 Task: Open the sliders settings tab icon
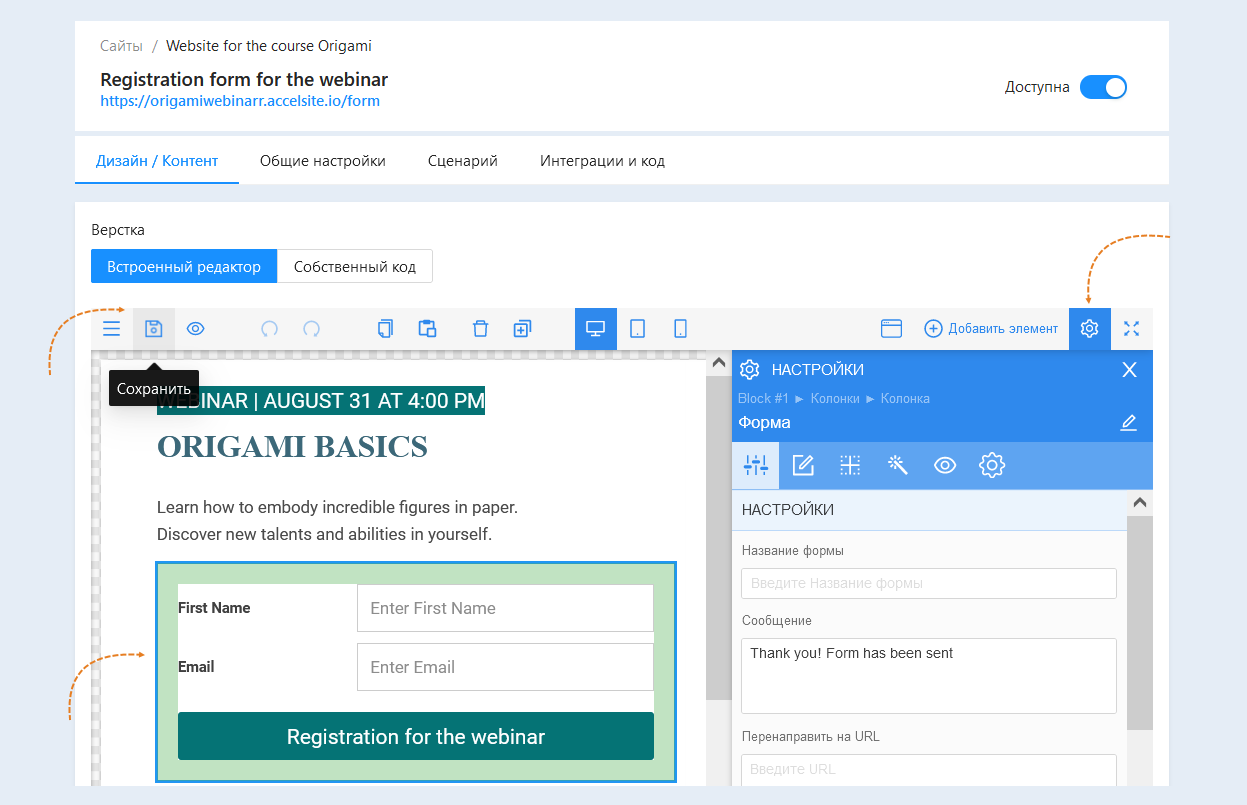tap(756, 465)
